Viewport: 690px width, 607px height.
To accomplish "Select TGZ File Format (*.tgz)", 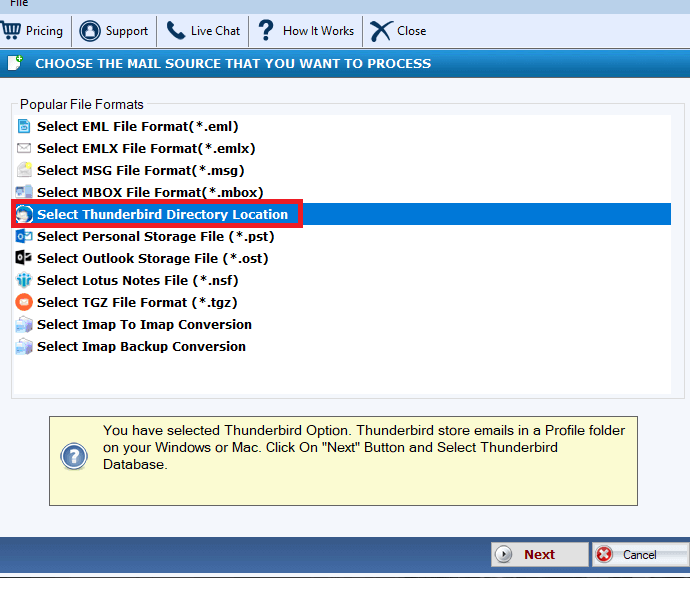I will coord(137,302).
